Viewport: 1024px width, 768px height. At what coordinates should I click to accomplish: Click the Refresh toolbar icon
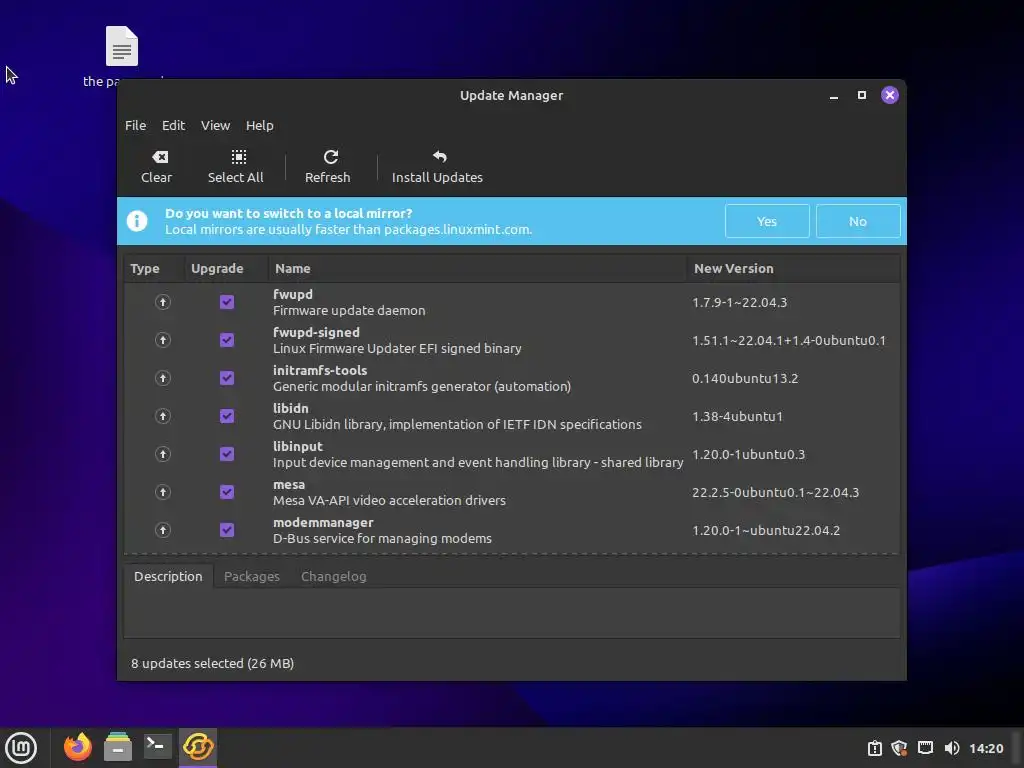(x=330, y=157)
